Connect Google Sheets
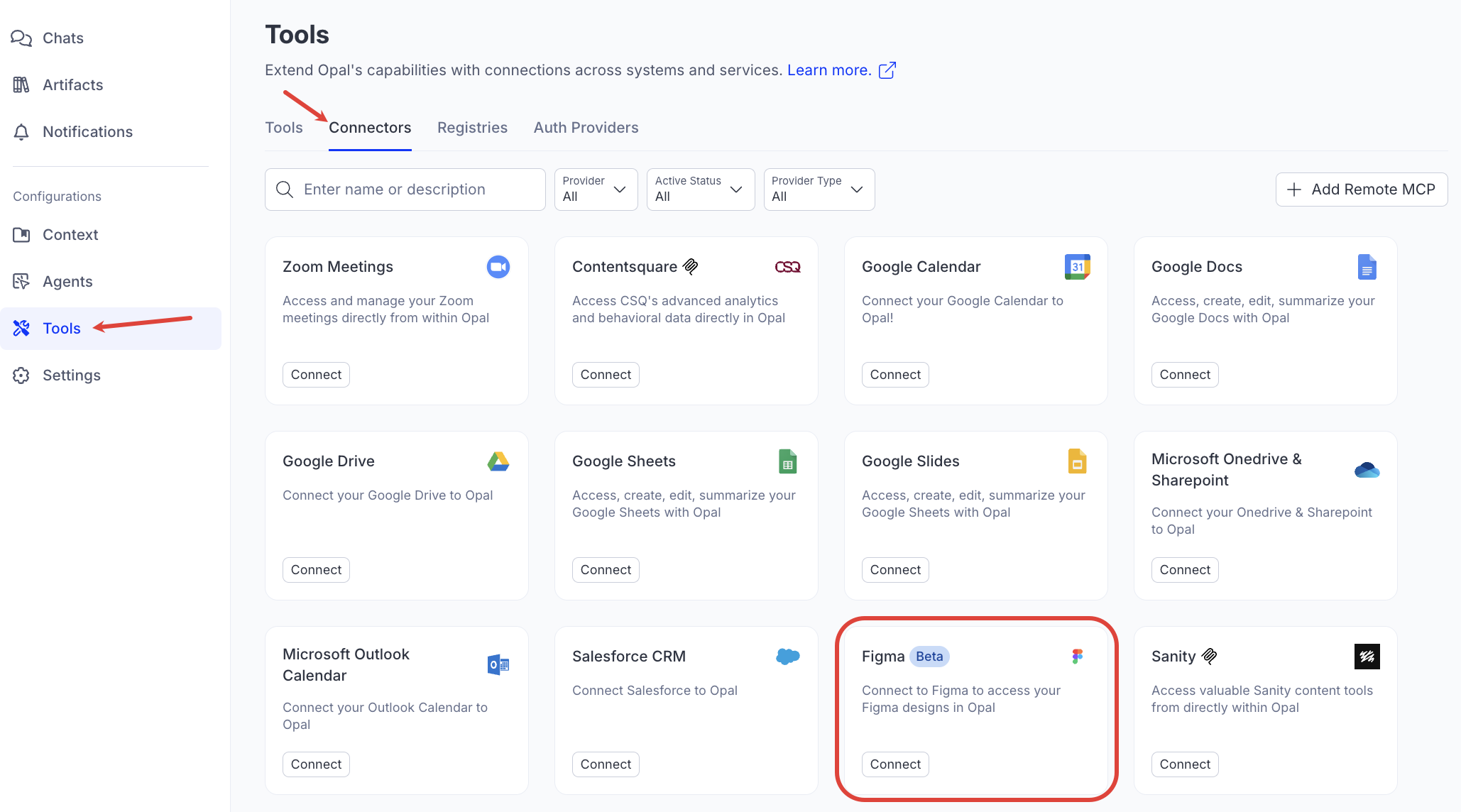This screenshot has width=1461, height=812. pos(606,570)
